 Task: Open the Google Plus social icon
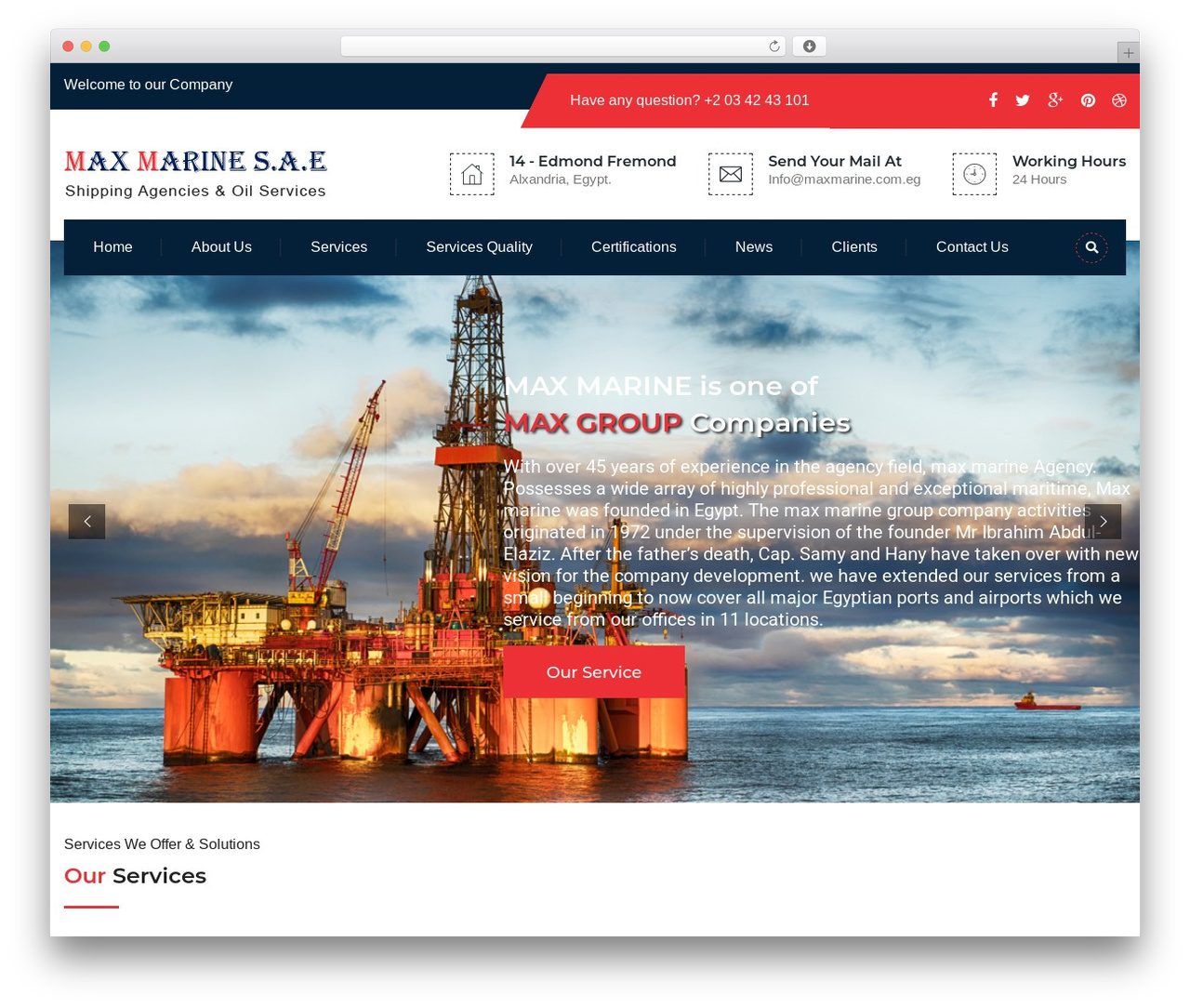tap(1055, 100)
